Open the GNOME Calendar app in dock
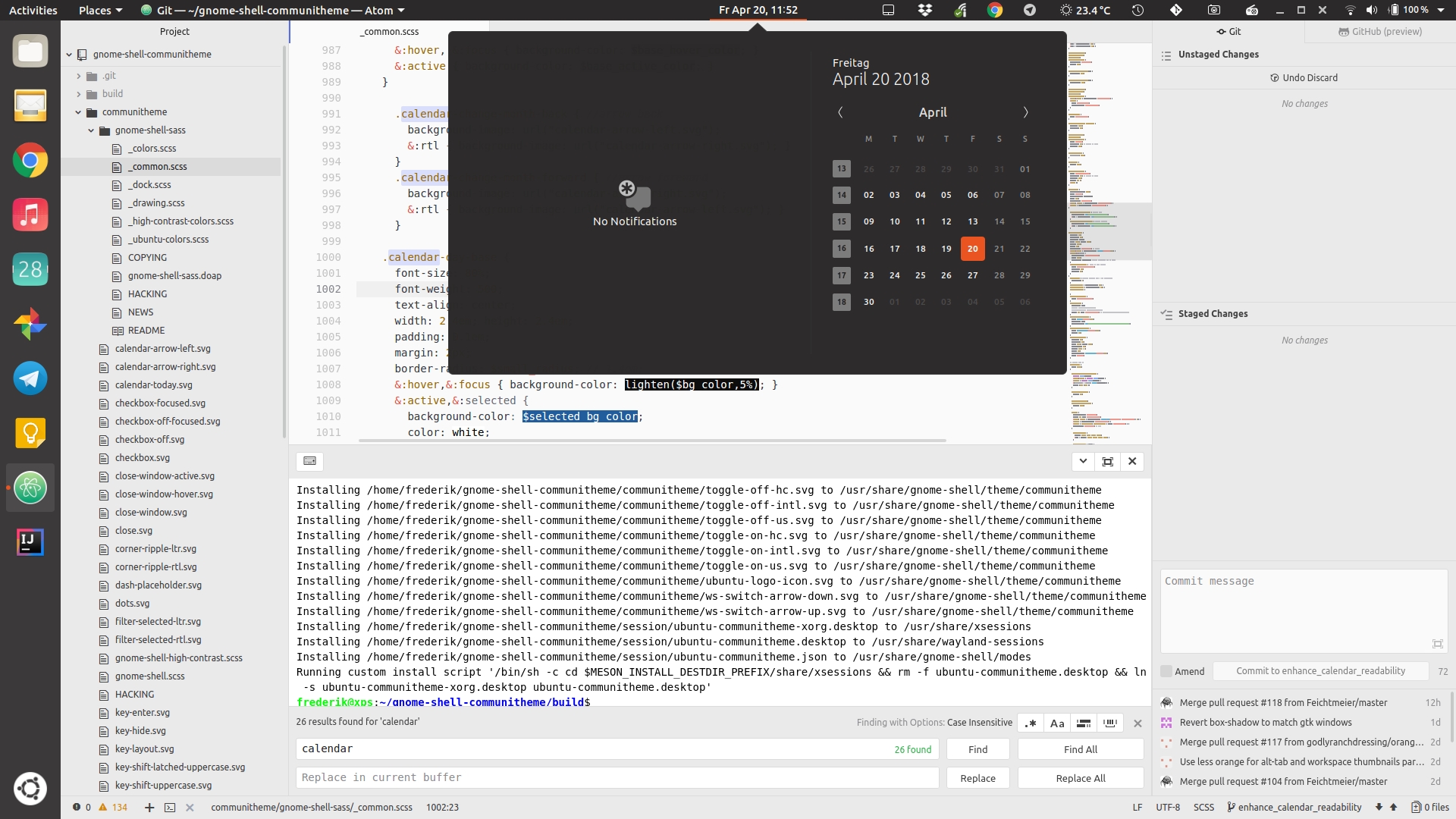Viewport: 1456px width, 819px height. pos(29,270)
